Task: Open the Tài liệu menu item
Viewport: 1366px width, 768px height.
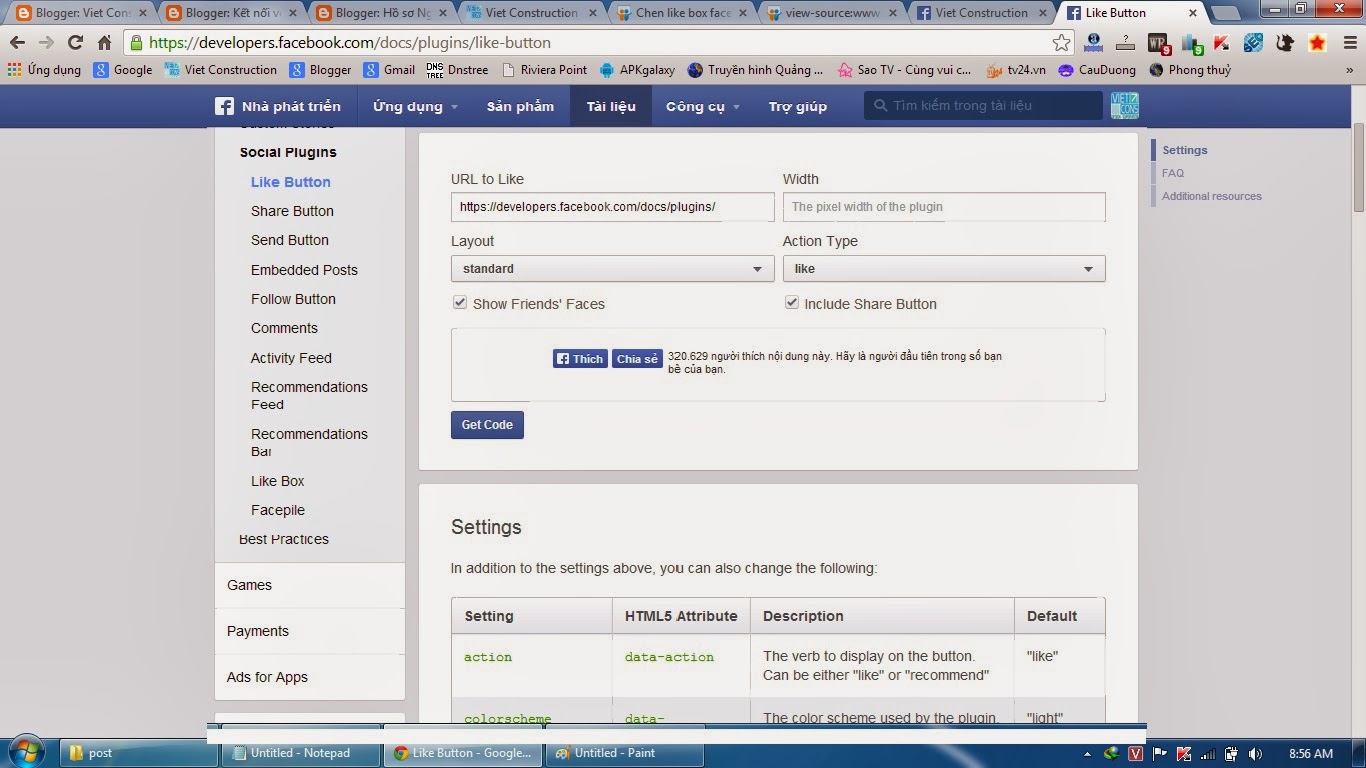Action: tap(611, 106)
